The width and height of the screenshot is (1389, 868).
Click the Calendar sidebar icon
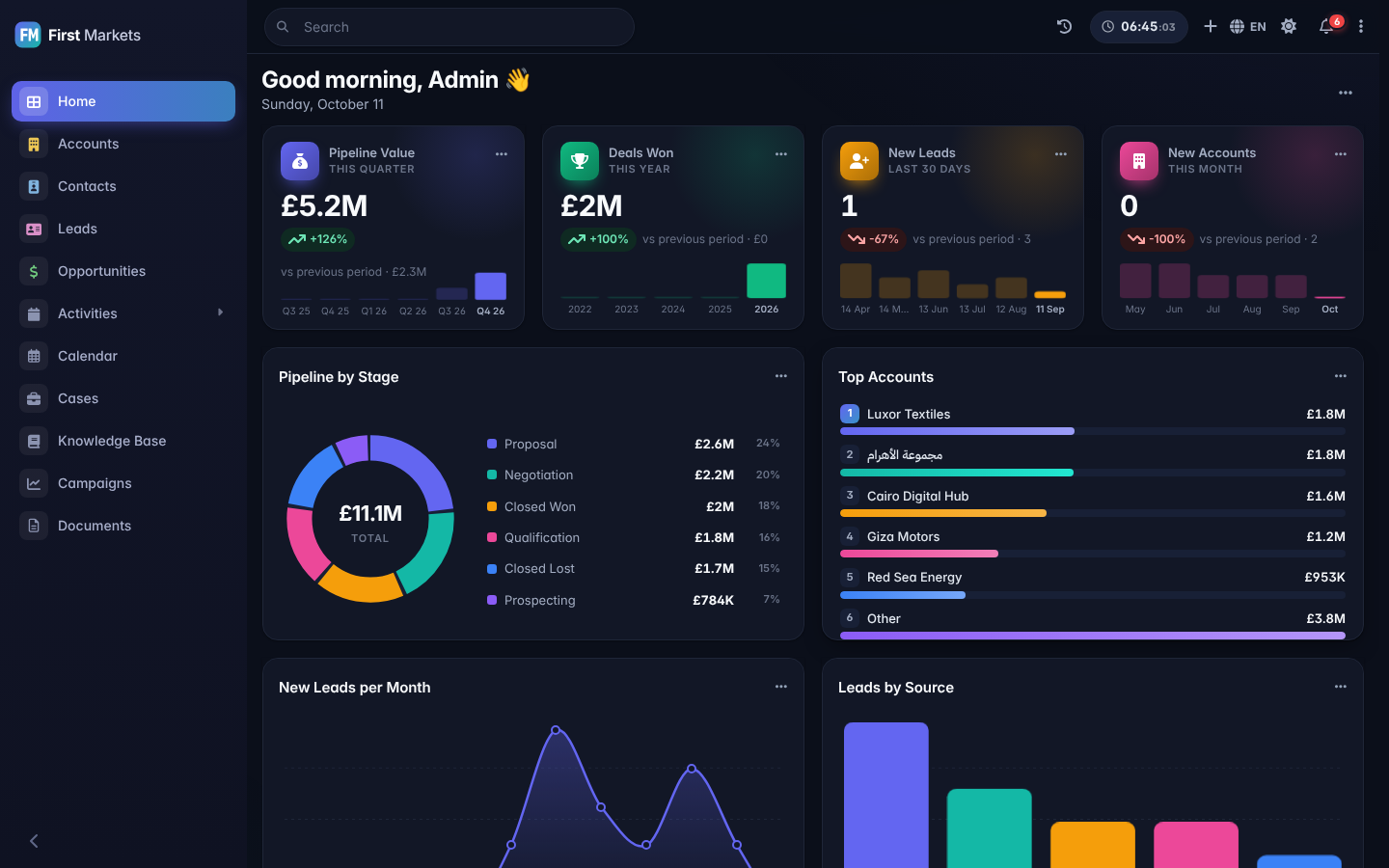point(34,356)
